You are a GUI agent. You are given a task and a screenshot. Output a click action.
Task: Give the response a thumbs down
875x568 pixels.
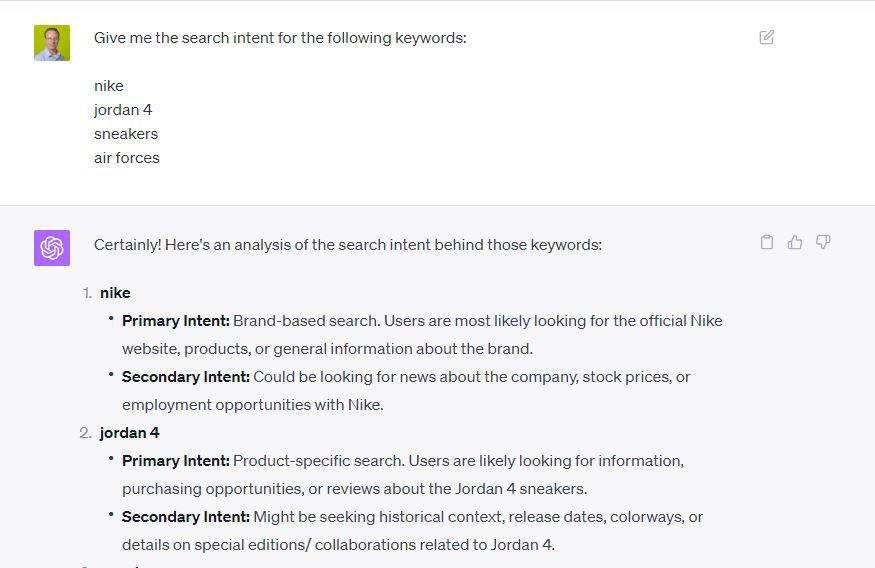(x=823, y=242)
